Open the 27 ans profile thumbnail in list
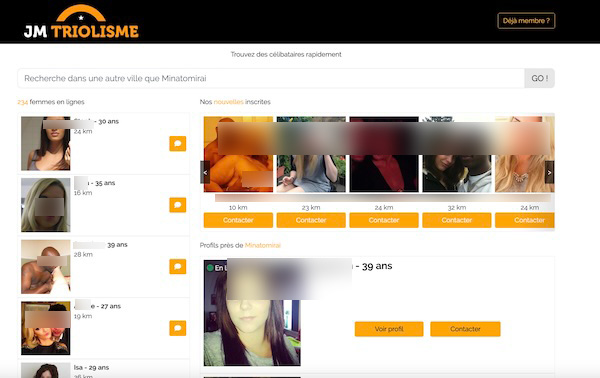This screenshot has height=378, width=600. 46,328
